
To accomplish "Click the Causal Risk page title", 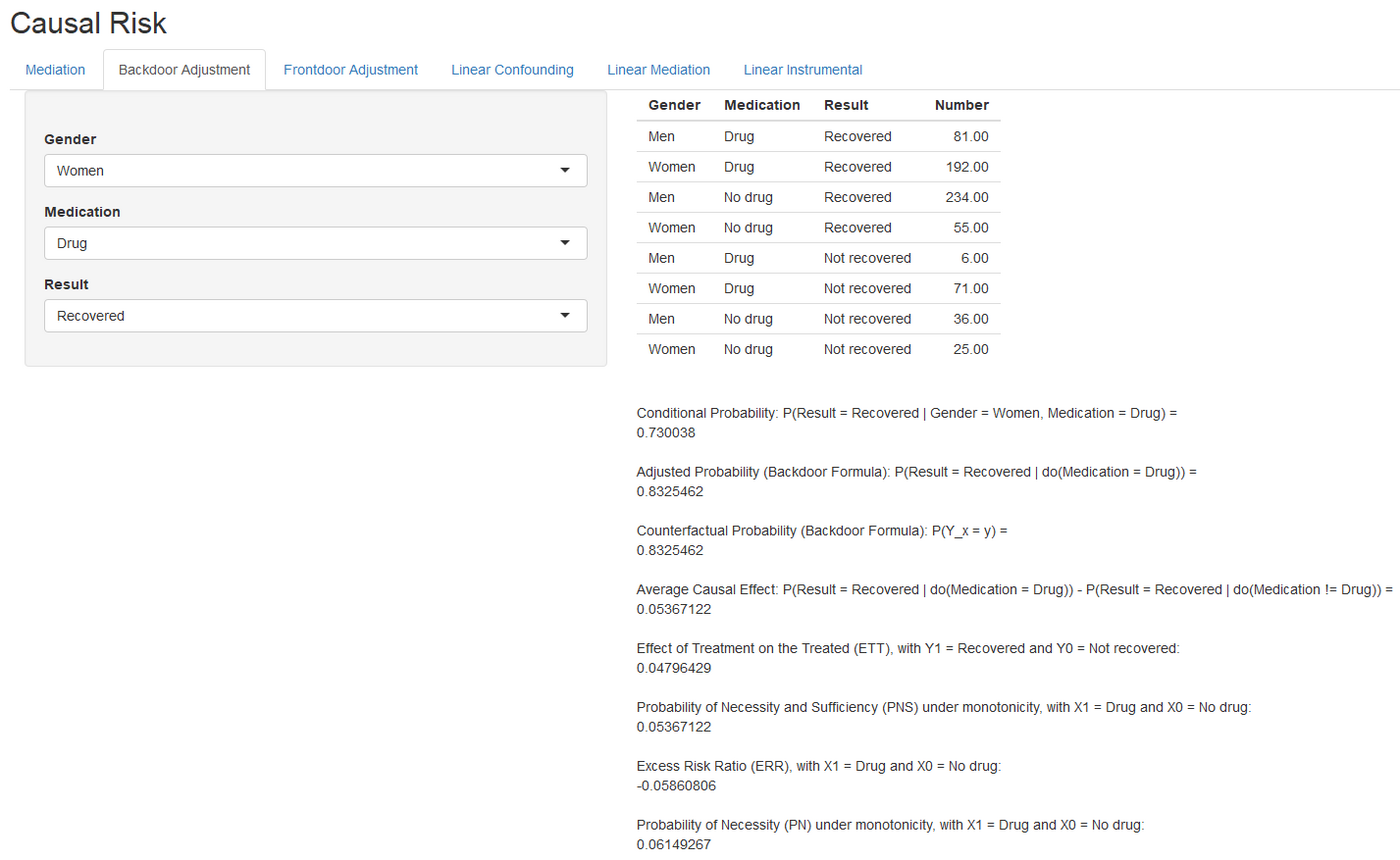I will tap(89, 22).
